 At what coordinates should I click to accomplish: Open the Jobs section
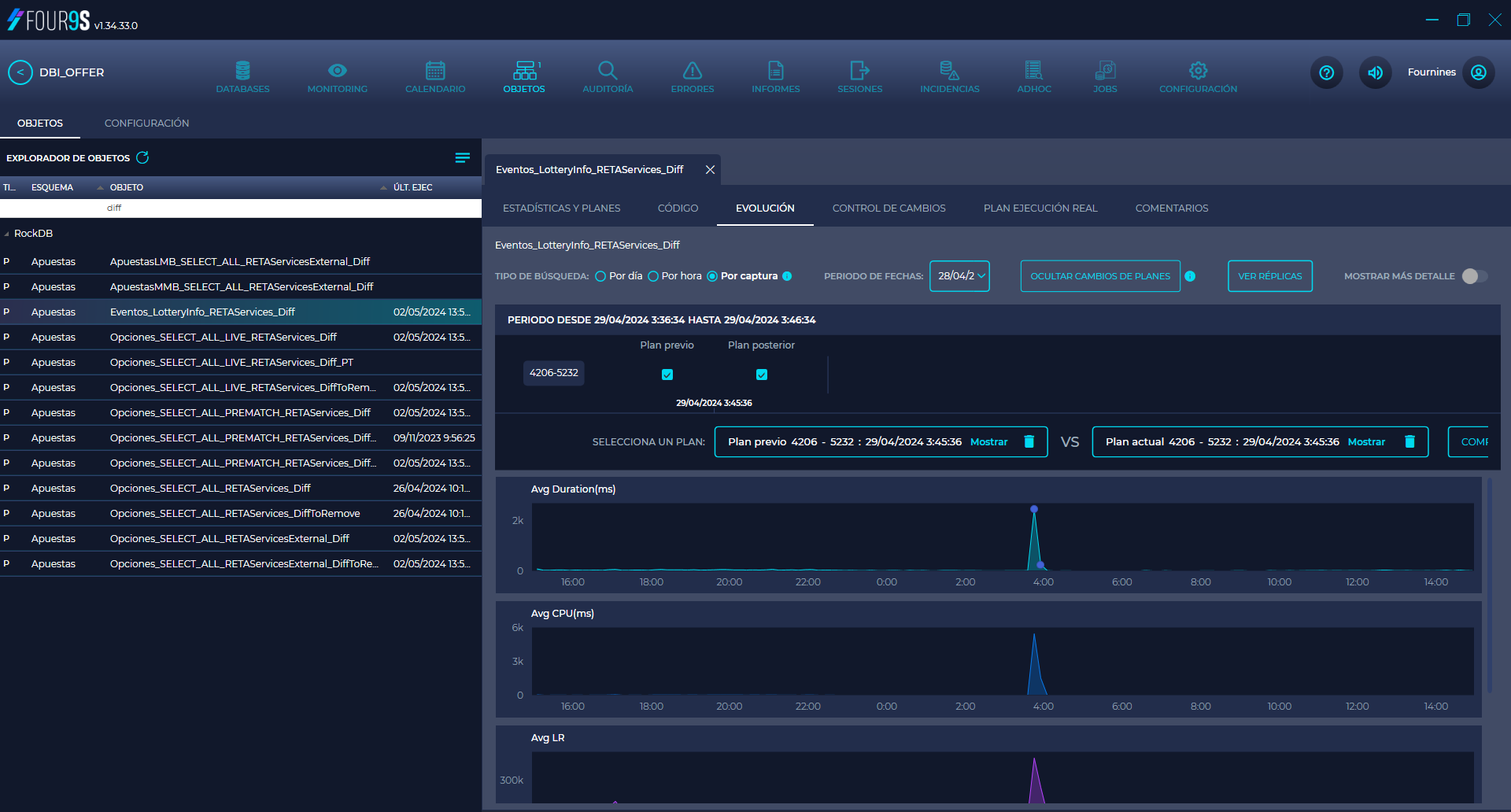tap(1105, 76)
